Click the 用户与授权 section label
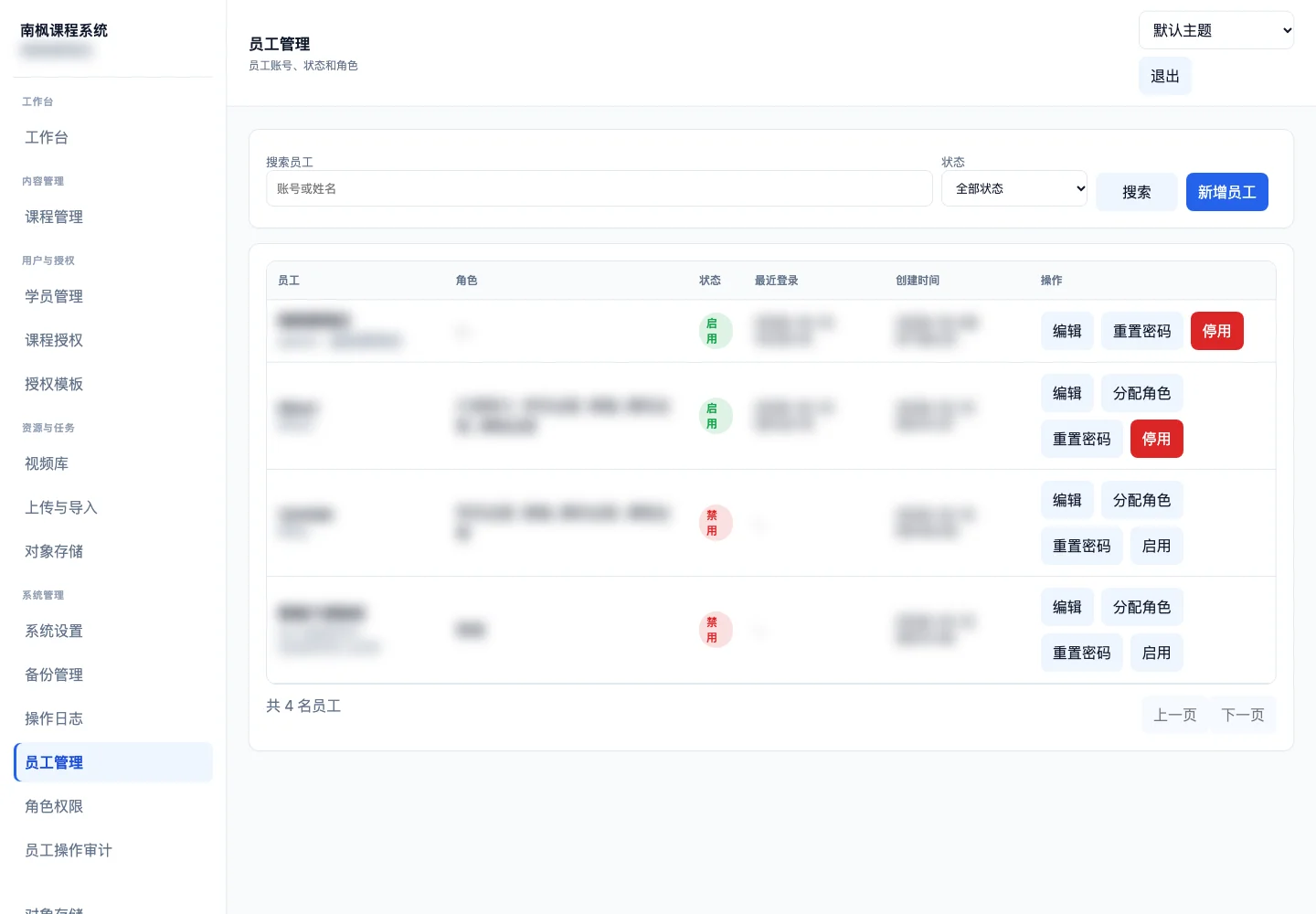Image resolution: width=1316 pixels, height=914 pixels. click(x=48, y=260)
